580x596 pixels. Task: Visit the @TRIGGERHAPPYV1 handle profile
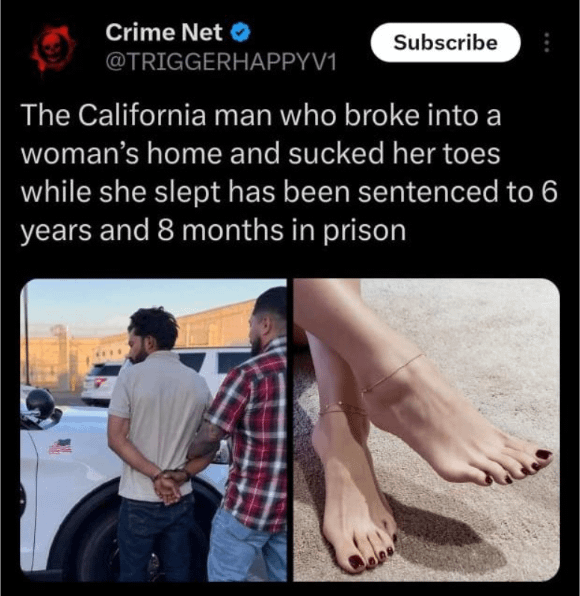coord(221,62)
